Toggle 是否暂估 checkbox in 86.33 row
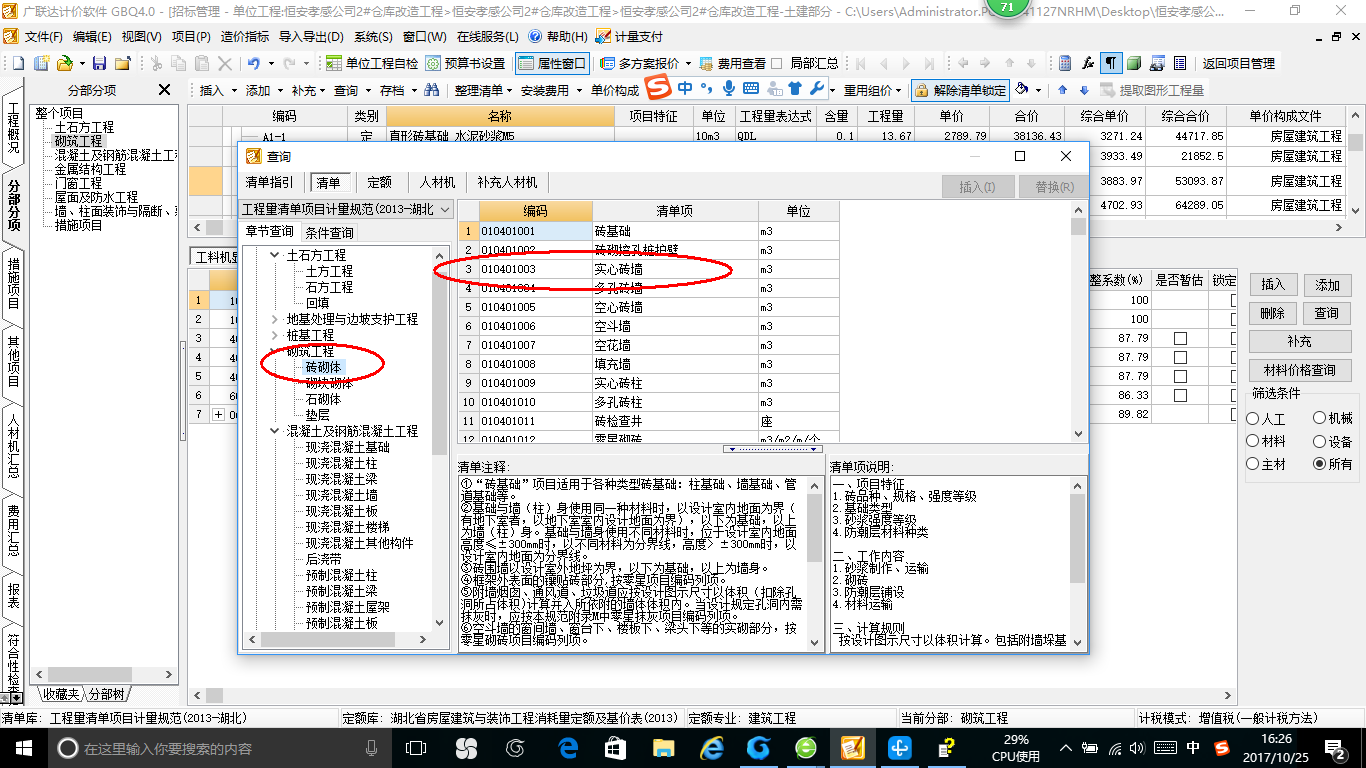 coord(1180,395)
